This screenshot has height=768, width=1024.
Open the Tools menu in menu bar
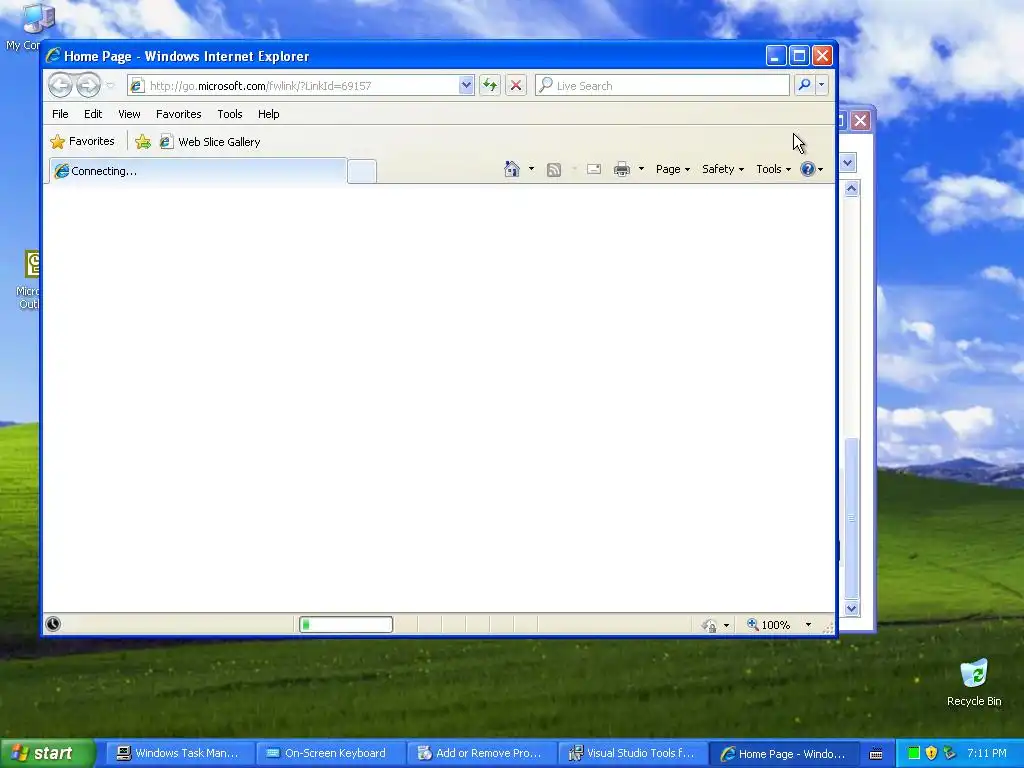tap(230, 114)
